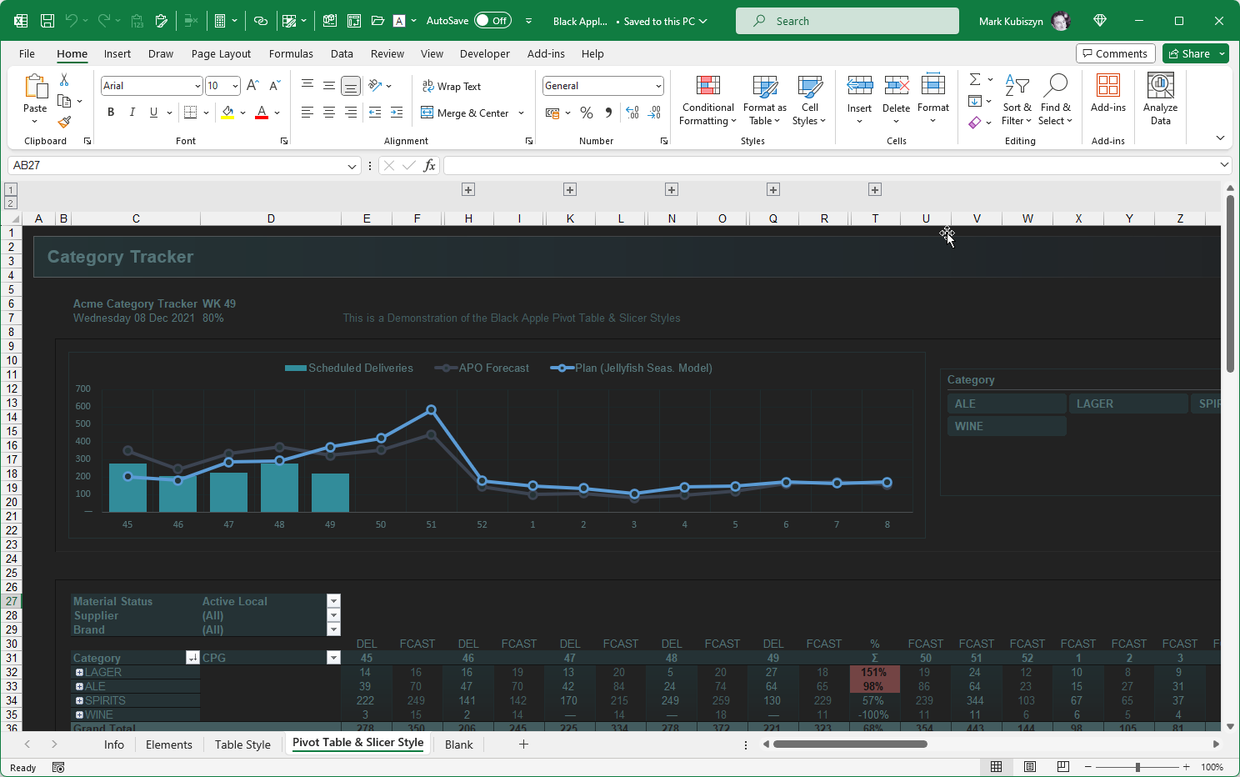Viewport: 1240px width, 777px height.
Task: Click the Cut scissors icon
Action: (x=64, y=80)
